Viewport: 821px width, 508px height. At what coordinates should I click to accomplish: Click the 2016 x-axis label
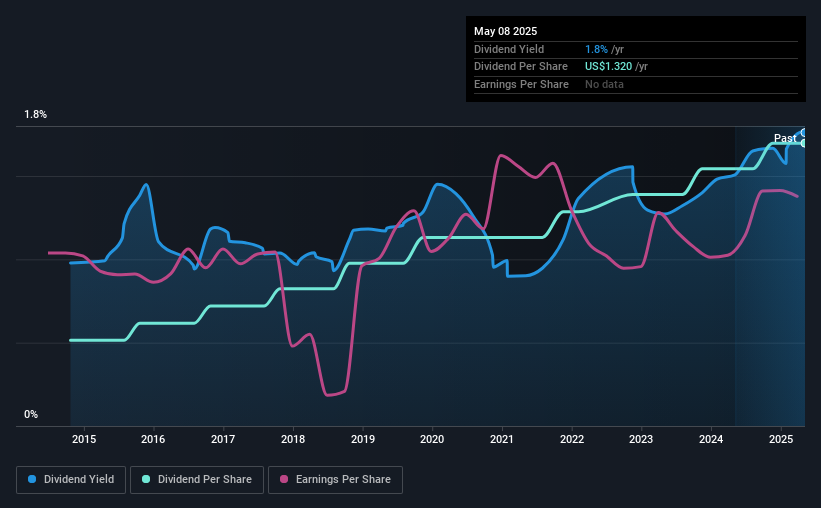click(x=153, y=439)
